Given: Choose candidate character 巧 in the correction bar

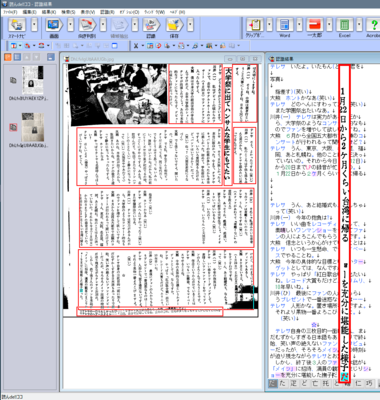Looking at the screenshot, I should (369, 383).
